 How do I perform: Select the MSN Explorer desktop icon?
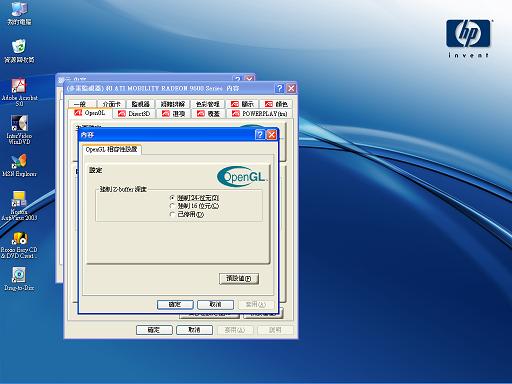pos(19,165)
